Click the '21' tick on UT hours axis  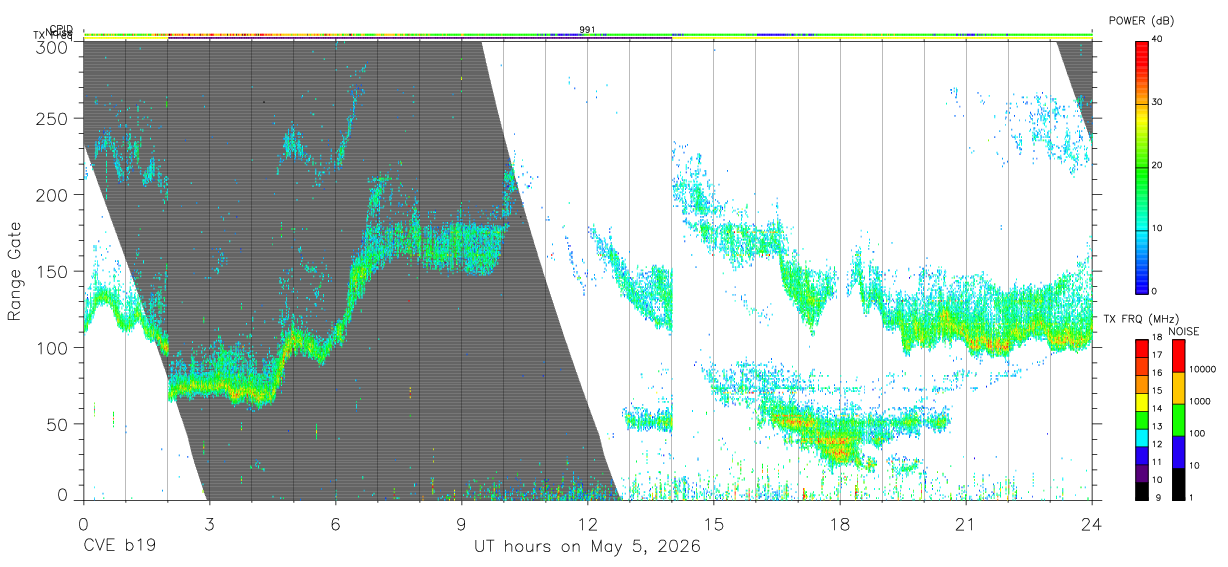pyautogui.click(x=966, y=523)
